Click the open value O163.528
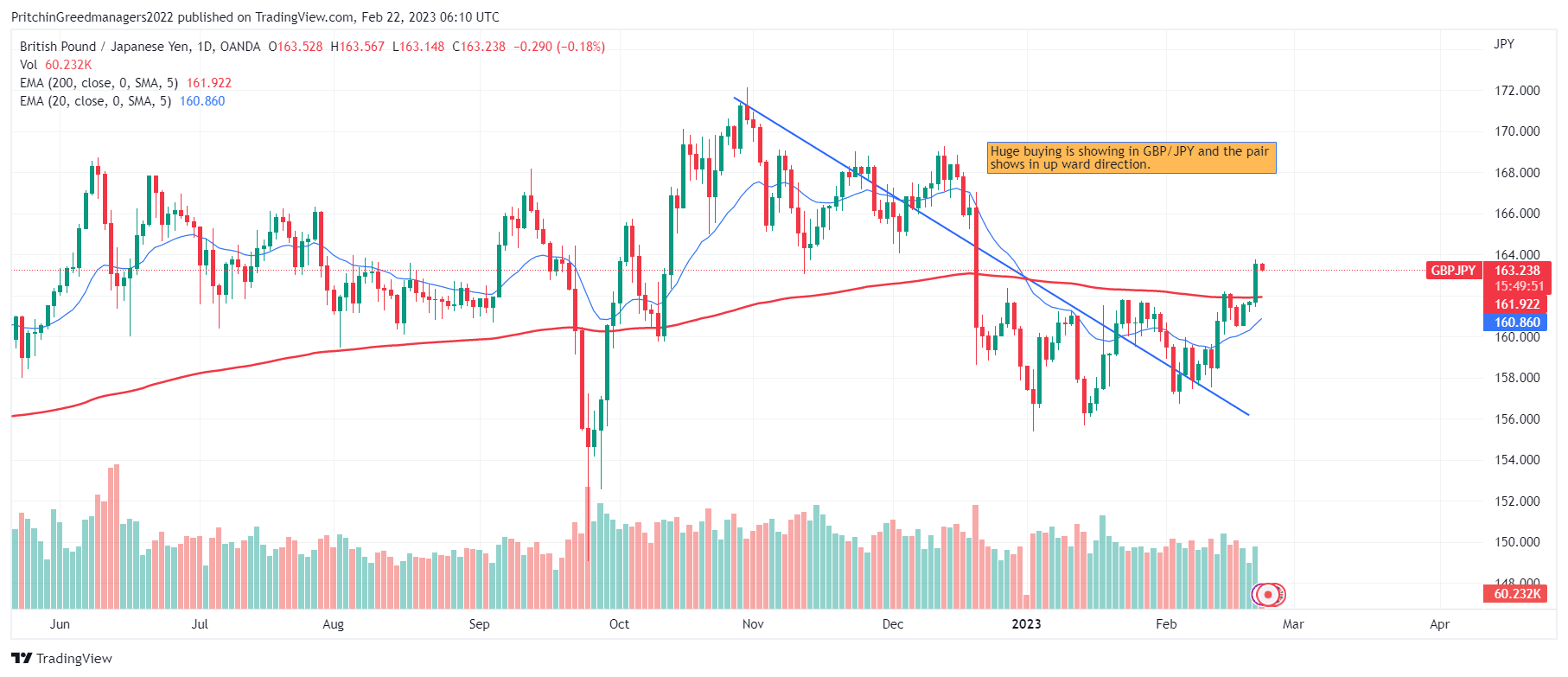This screenshot has height=677, width=1568. (295, 47)
